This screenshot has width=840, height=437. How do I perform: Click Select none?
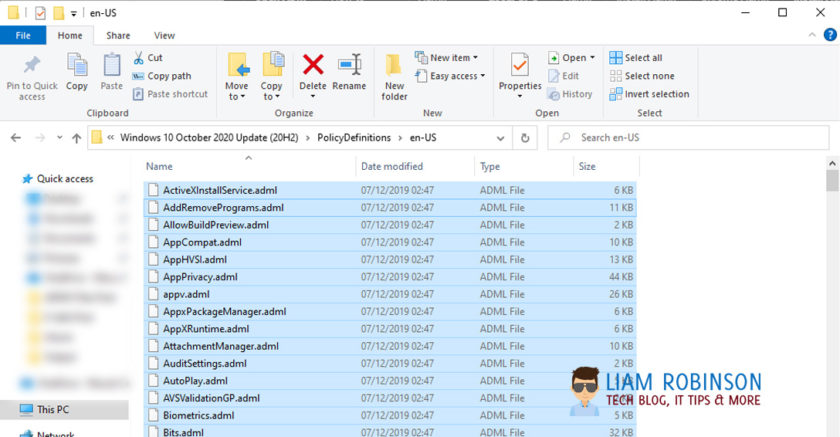point(642,76)
